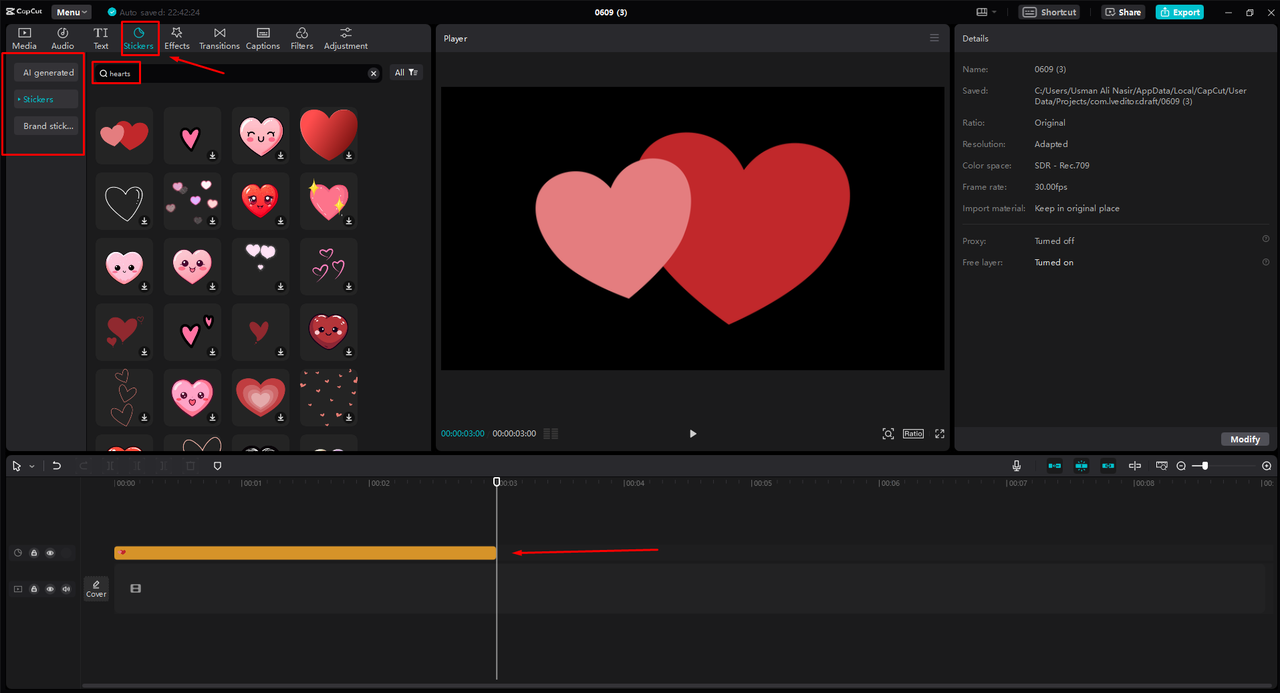Hide the sticker track
Screen dimensions: 1280x693
(50, 553)
